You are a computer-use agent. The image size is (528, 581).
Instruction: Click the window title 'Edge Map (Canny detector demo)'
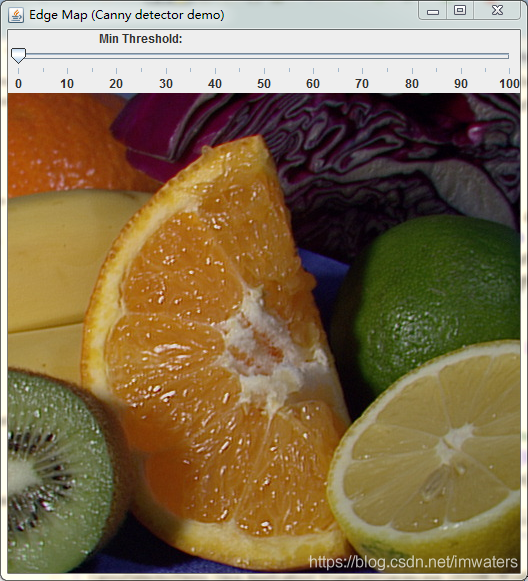coord(127,15)
